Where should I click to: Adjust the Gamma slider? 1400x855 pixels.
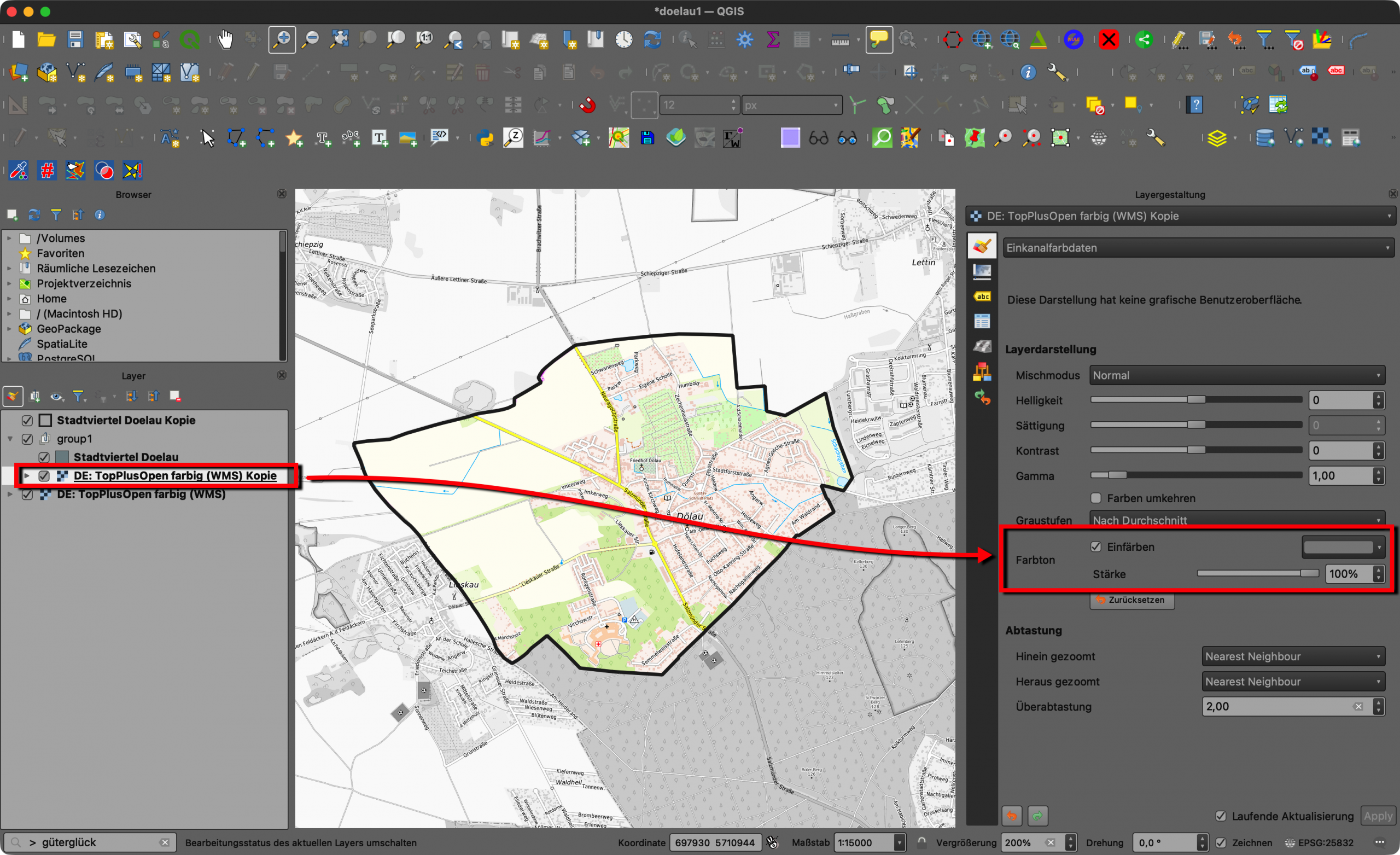click(x=1196, y=475)
